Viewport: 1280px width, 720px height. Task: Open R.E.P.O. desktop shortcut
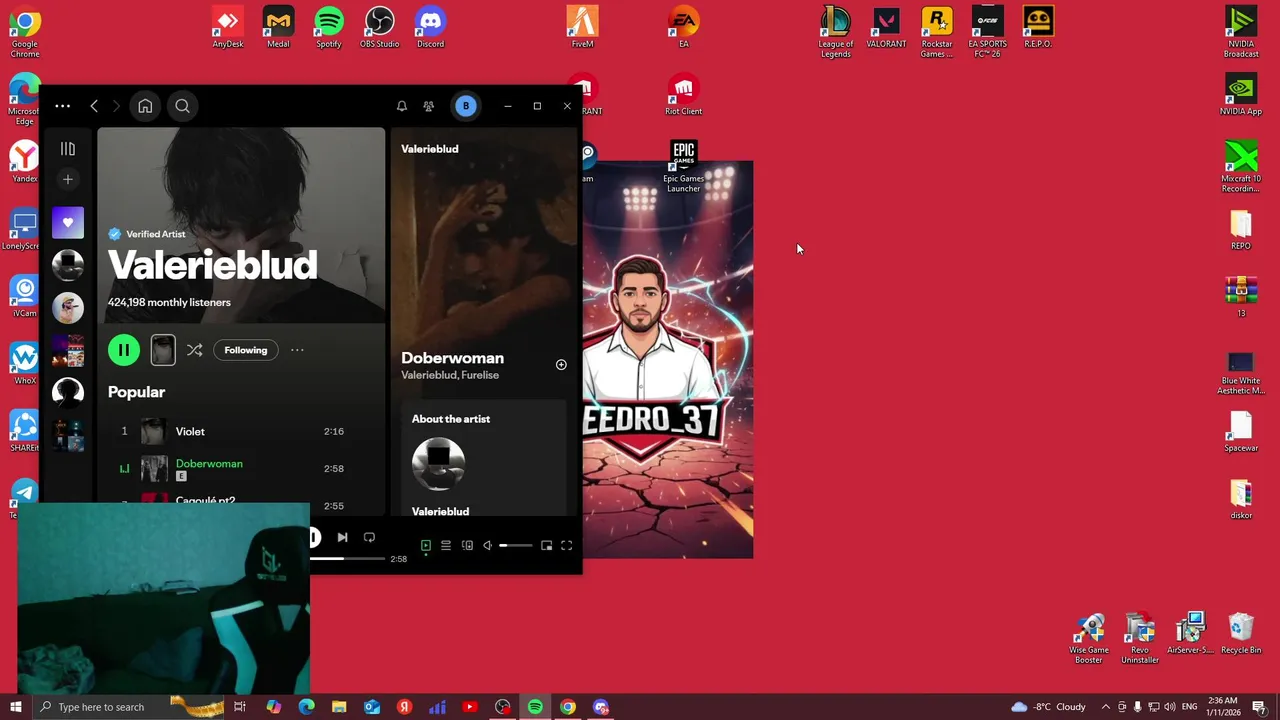[1038, 28]
